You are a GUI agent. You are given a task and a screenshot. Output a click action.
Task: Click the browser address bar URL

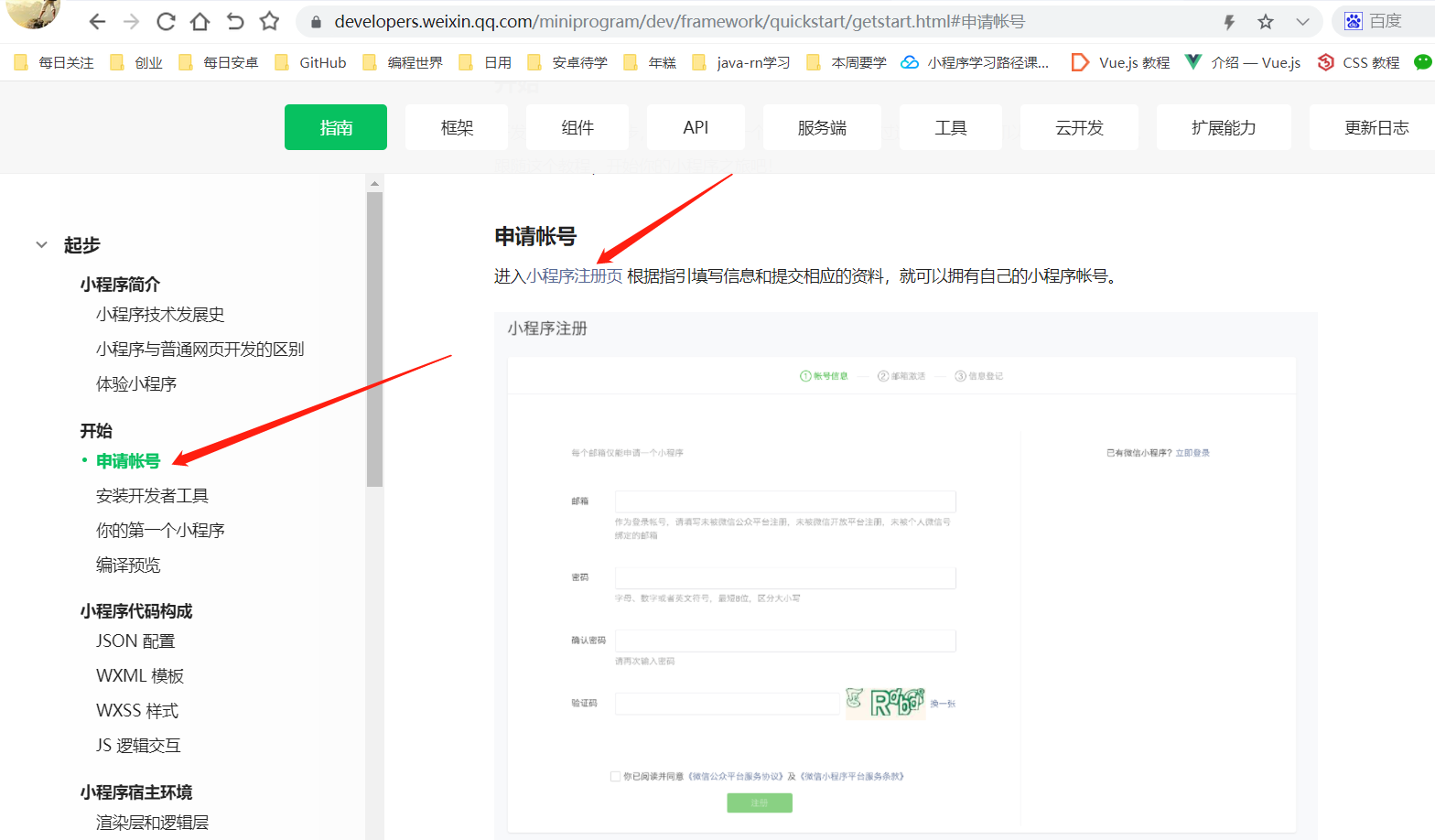[x=679, y=22]
